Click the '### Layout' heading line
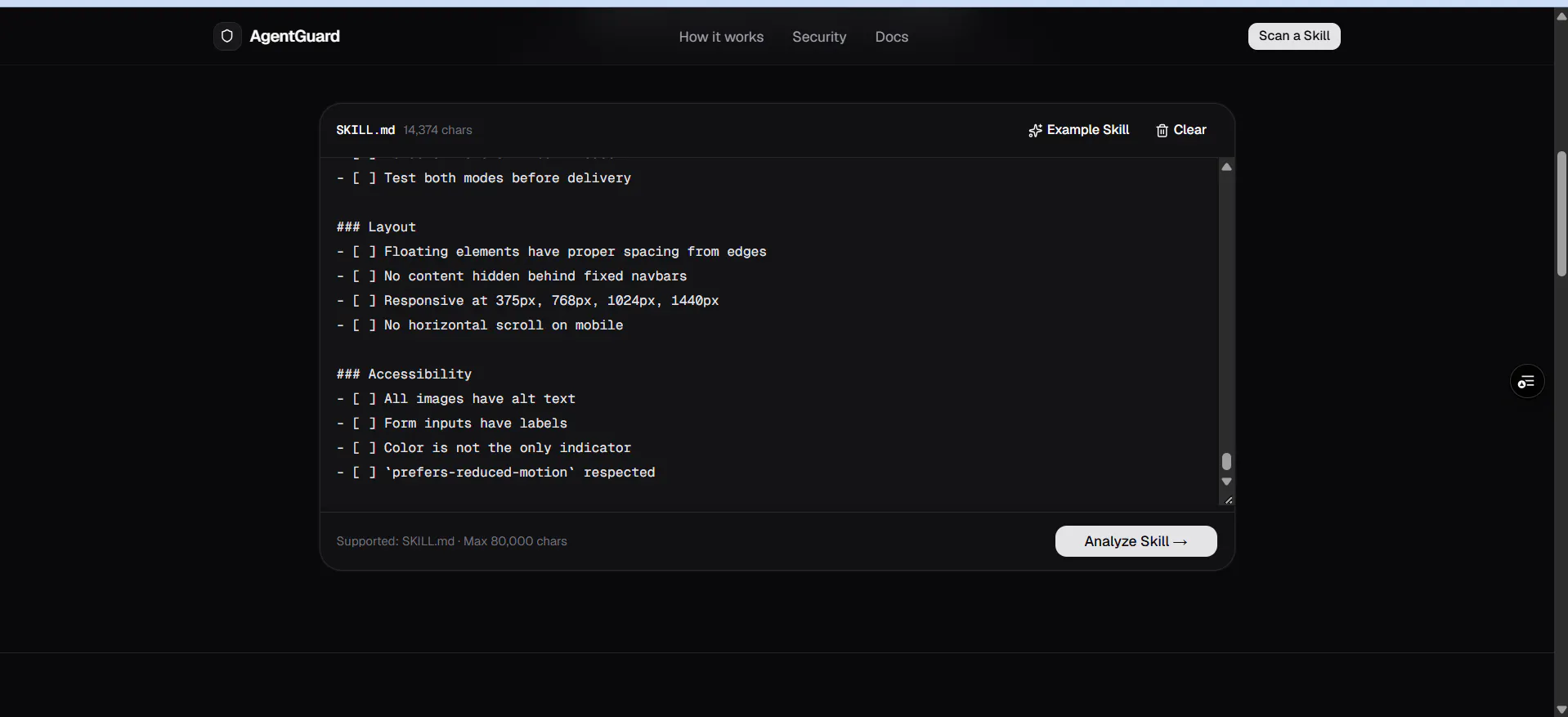 tap(376, 227)
